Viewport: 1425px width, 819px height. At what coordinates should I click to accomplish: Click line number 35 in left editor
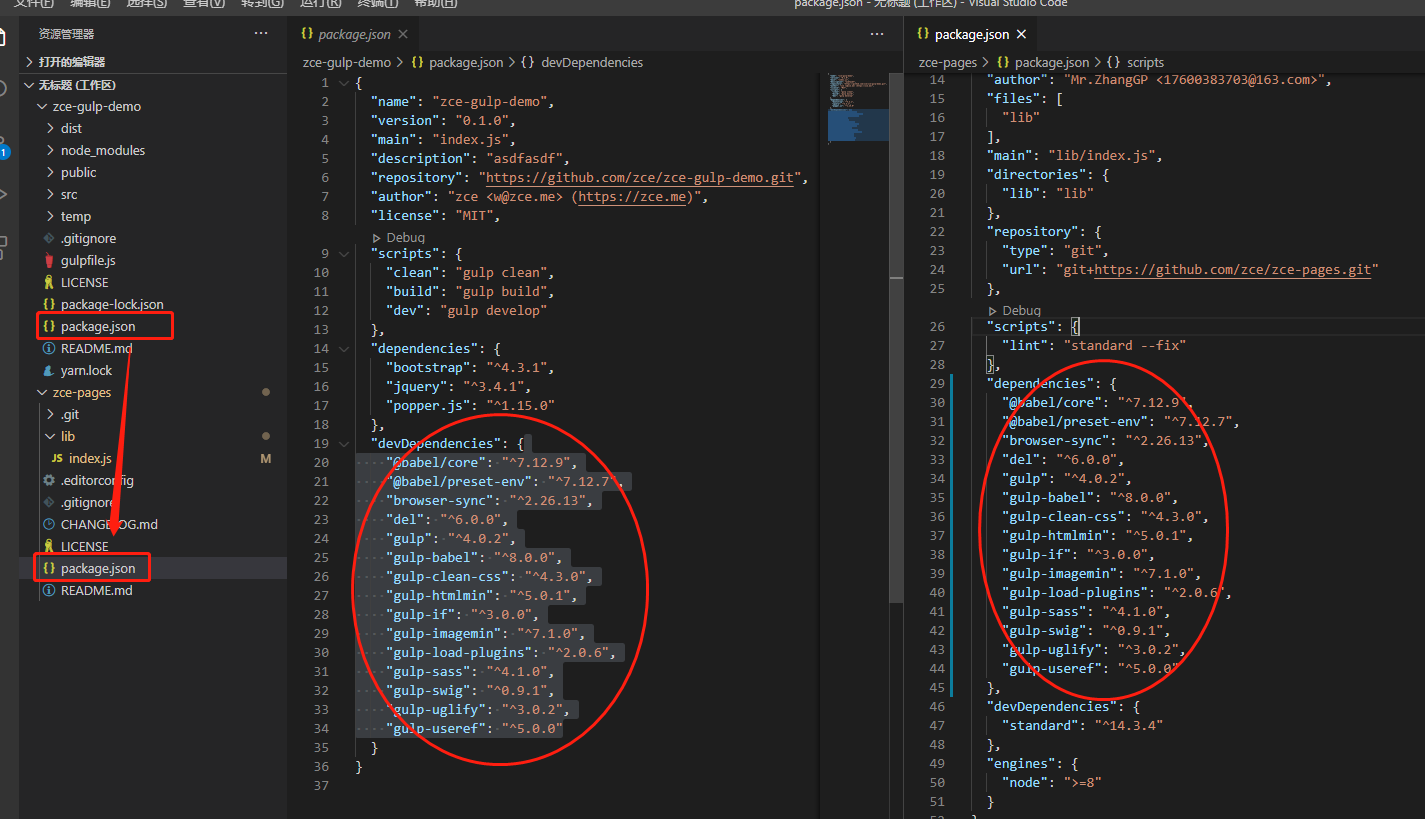(321, 747)
